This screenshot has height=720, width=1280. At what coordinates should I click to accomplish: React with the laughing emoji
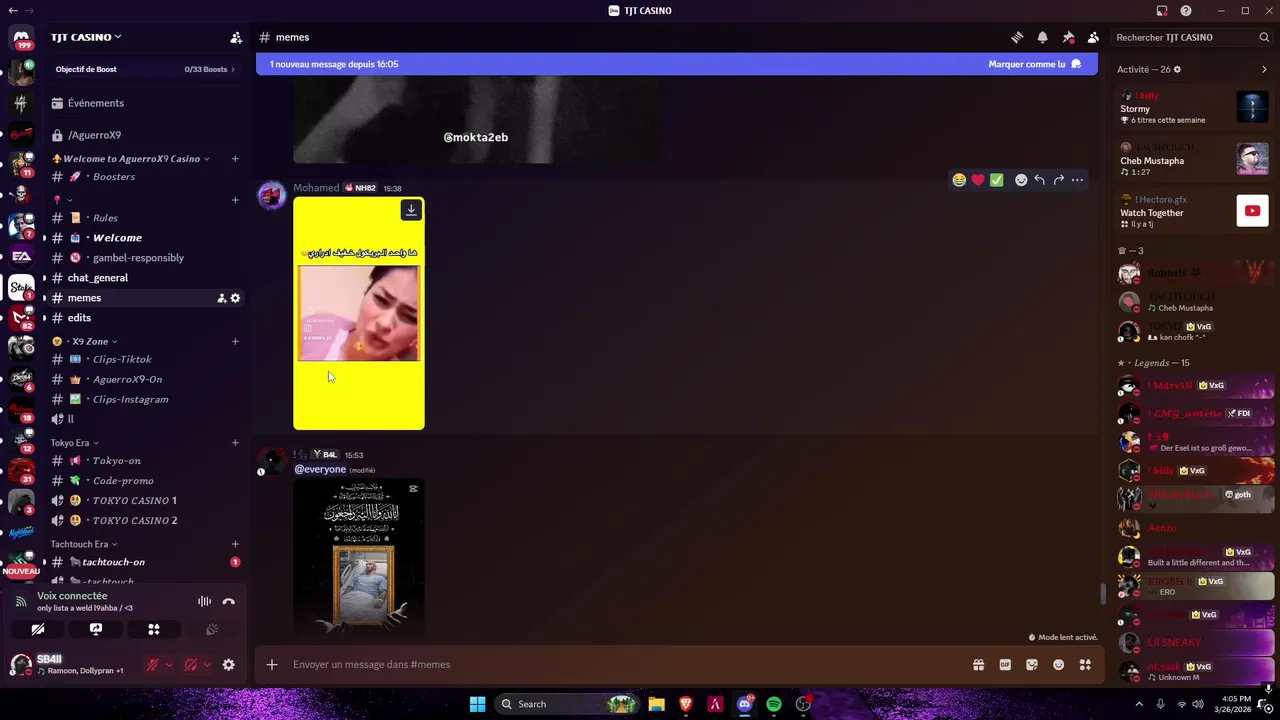959,180
